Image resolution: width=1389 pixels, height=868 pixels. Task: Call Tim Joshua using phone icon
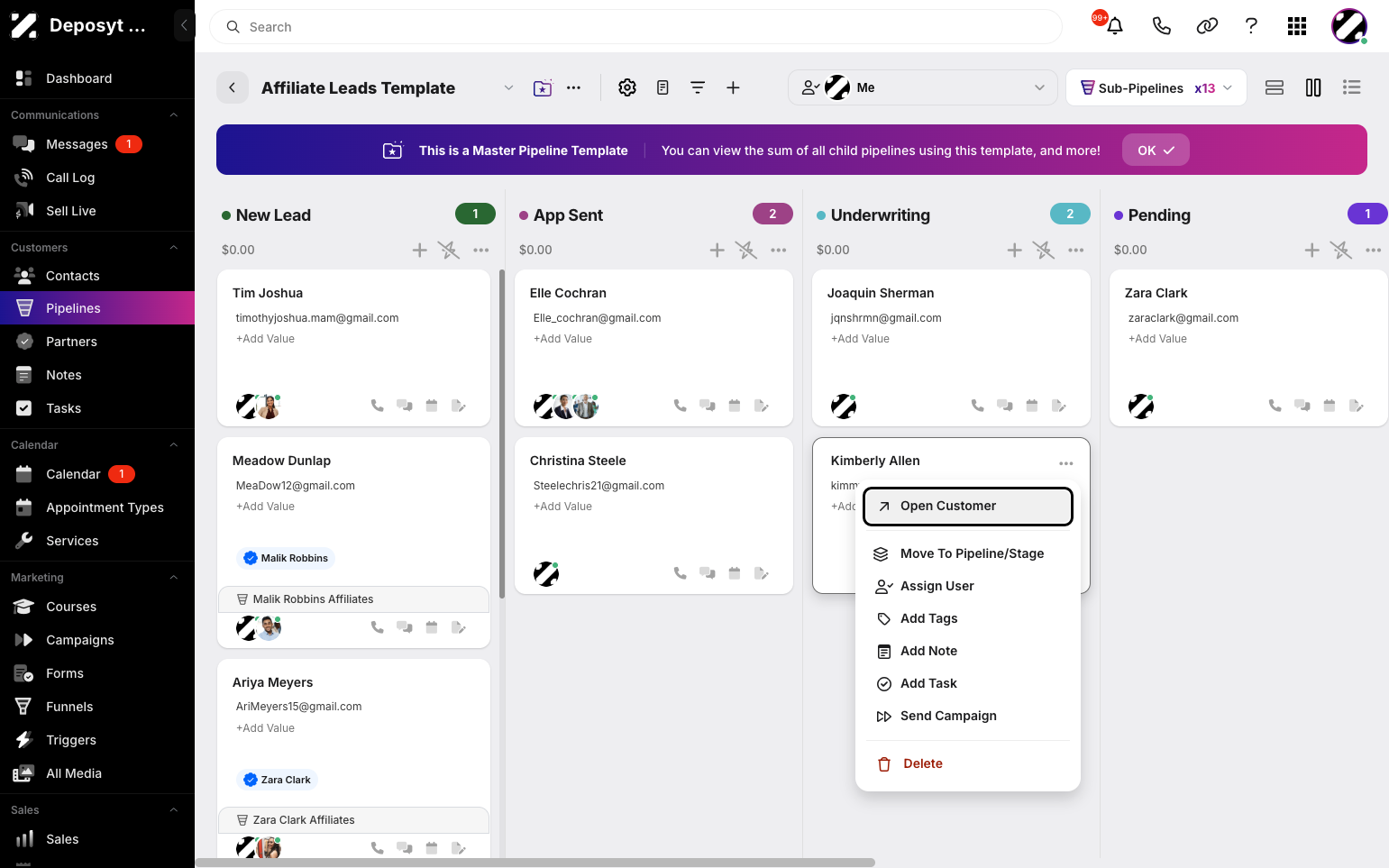pyautogui.click(x=378, y=406)
